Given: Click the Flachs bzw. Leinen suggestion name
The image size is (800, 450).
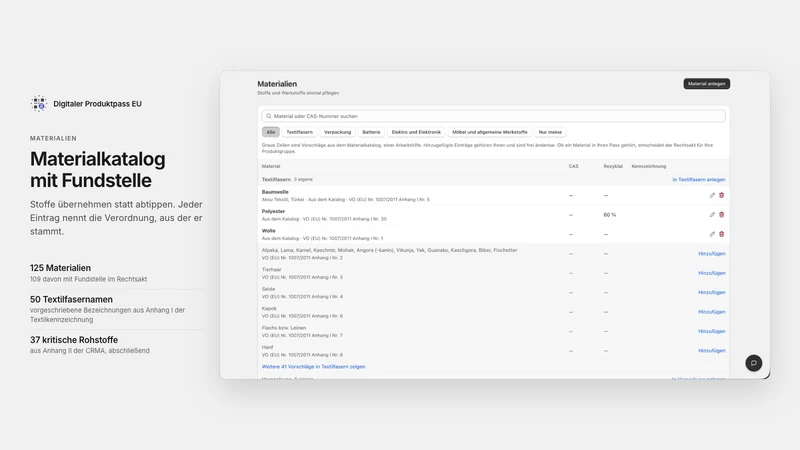Looking at the screenshot, I should point(284,328).
